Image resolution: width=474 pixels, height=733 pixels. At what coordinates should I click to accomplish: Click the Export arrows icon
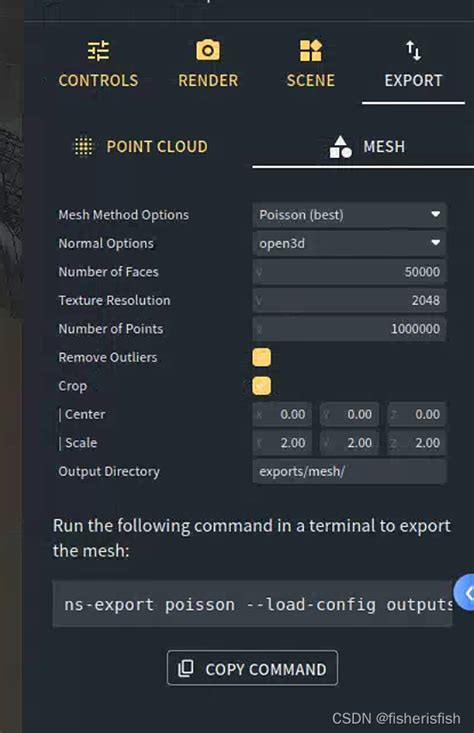coord(413,50)
